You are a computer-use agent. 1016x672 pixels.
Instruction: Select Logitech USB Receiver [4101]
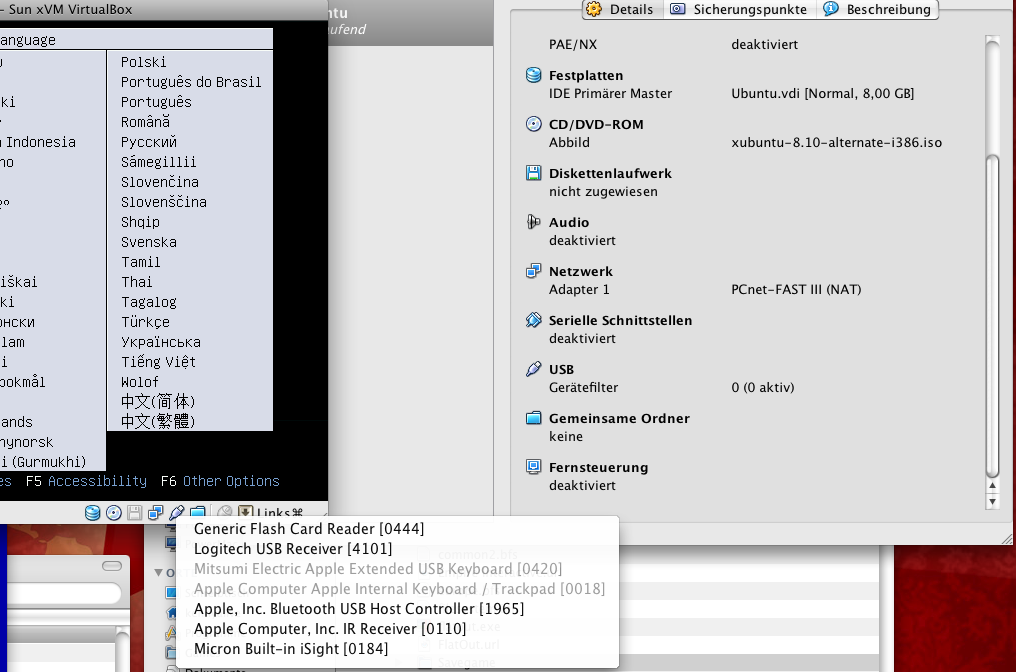[397, 549]
